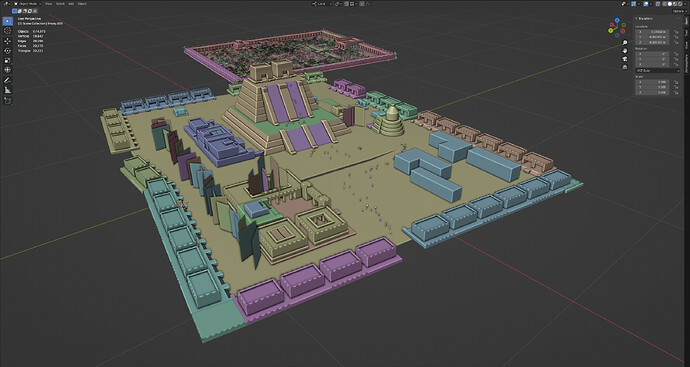Switch to rendered shading
Image resolution: width=690 pixels, height=367 pixels.
click(680, 4)
